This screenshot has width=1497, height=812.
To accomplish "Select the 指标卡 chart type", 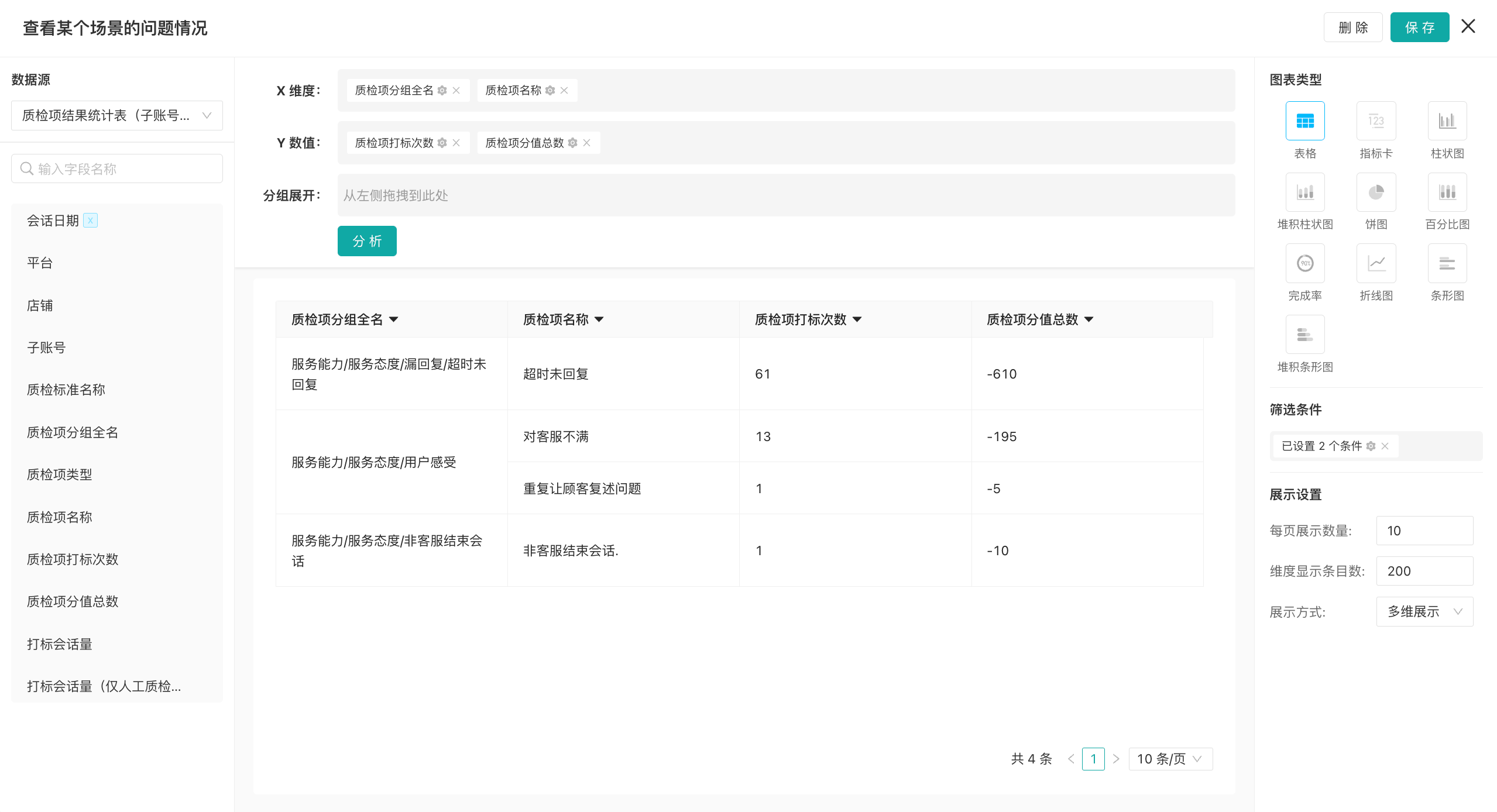I will click(1376, 121).
